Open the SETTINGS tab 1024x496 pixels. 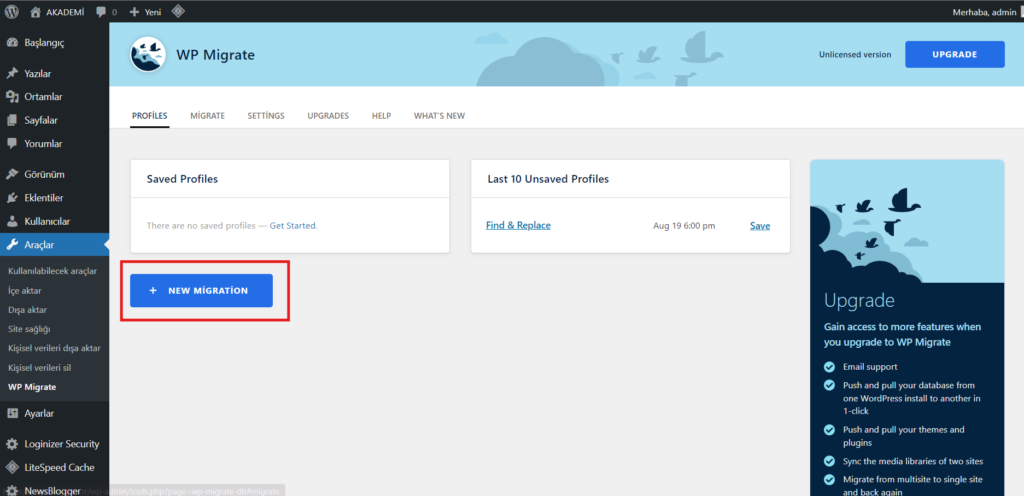pos(266,116)
